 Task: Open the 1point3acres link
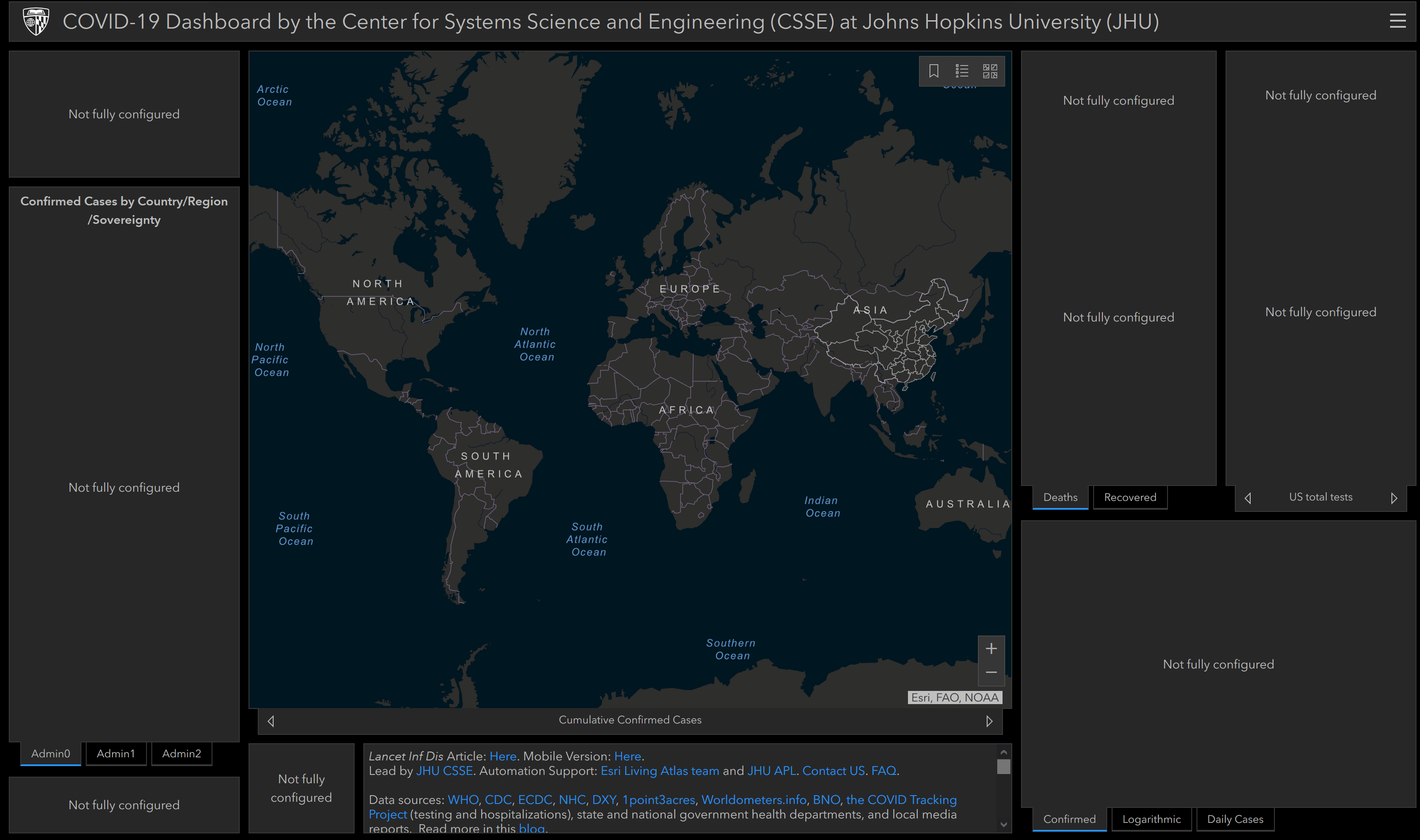[659, 800]
